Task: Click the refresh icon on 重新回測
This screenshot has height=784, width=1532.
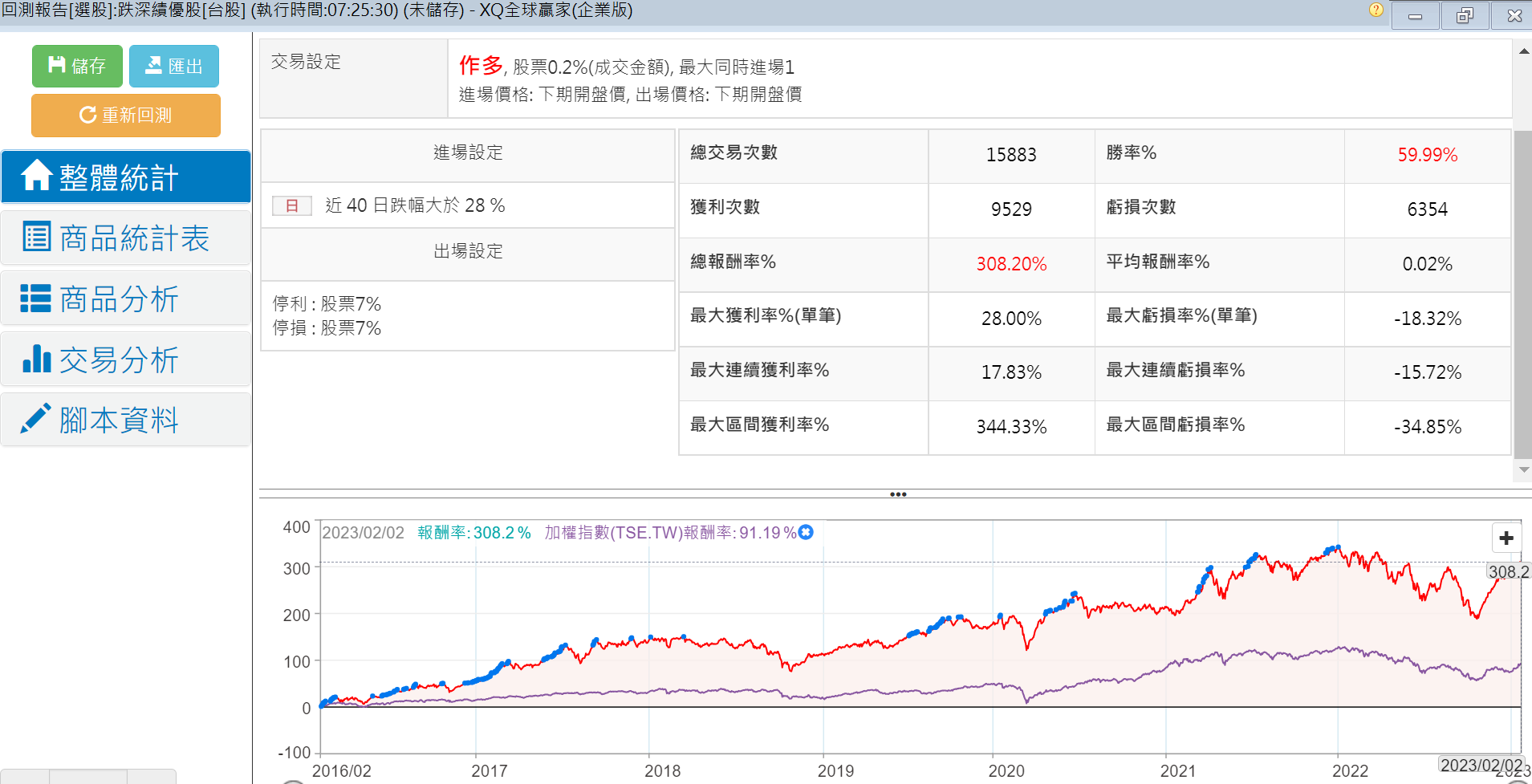Action: coord(87,115)
